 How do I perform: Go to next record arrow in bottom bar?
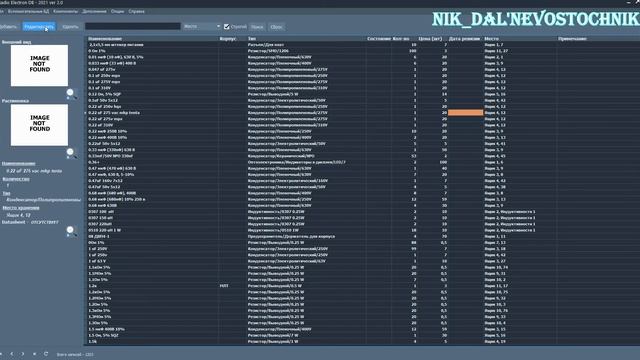pos(22,354)
